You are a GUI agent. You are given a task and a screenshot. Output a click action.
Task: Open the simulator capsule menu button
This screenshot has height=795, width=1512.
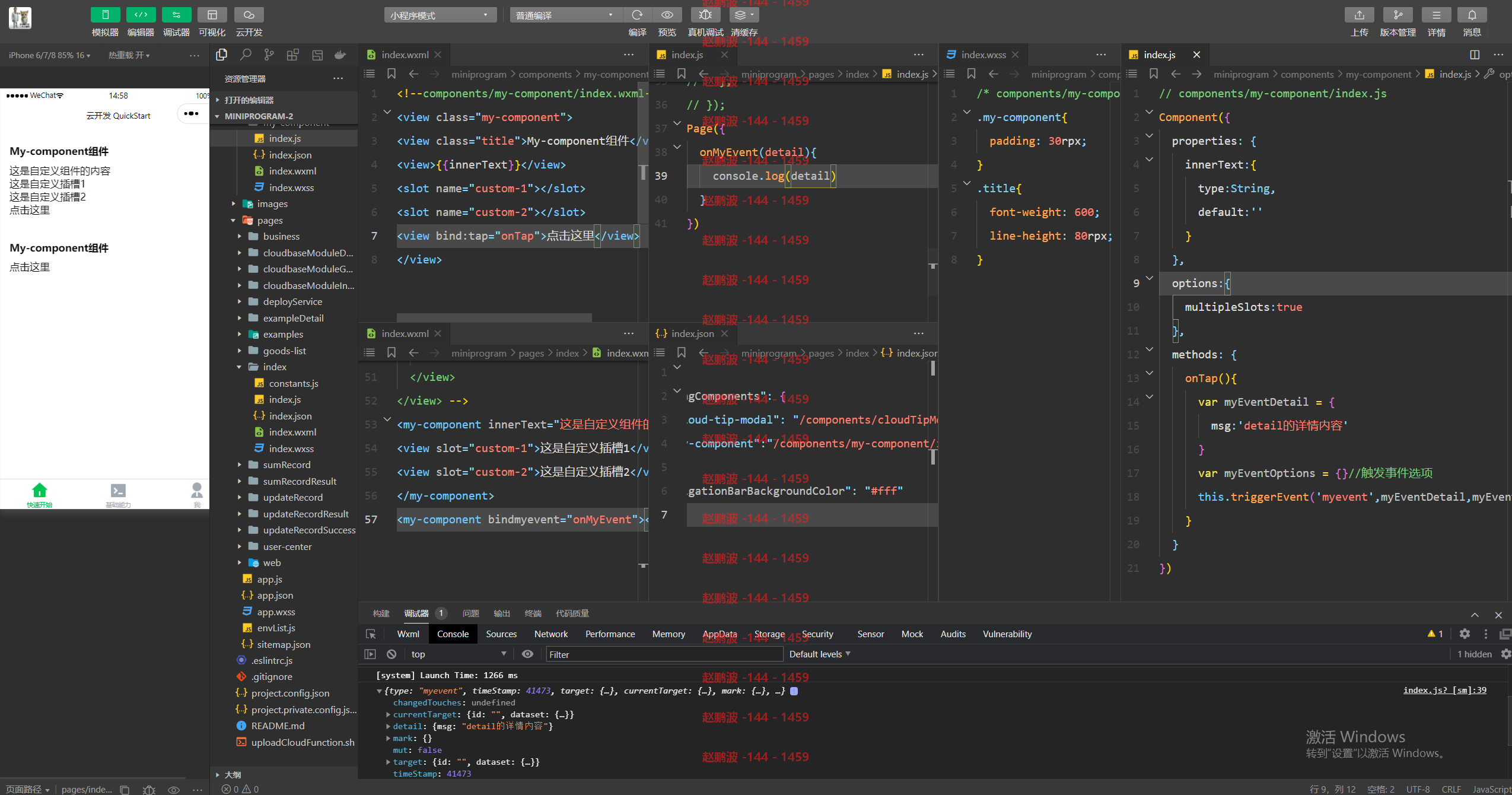[x=191, y=113]
